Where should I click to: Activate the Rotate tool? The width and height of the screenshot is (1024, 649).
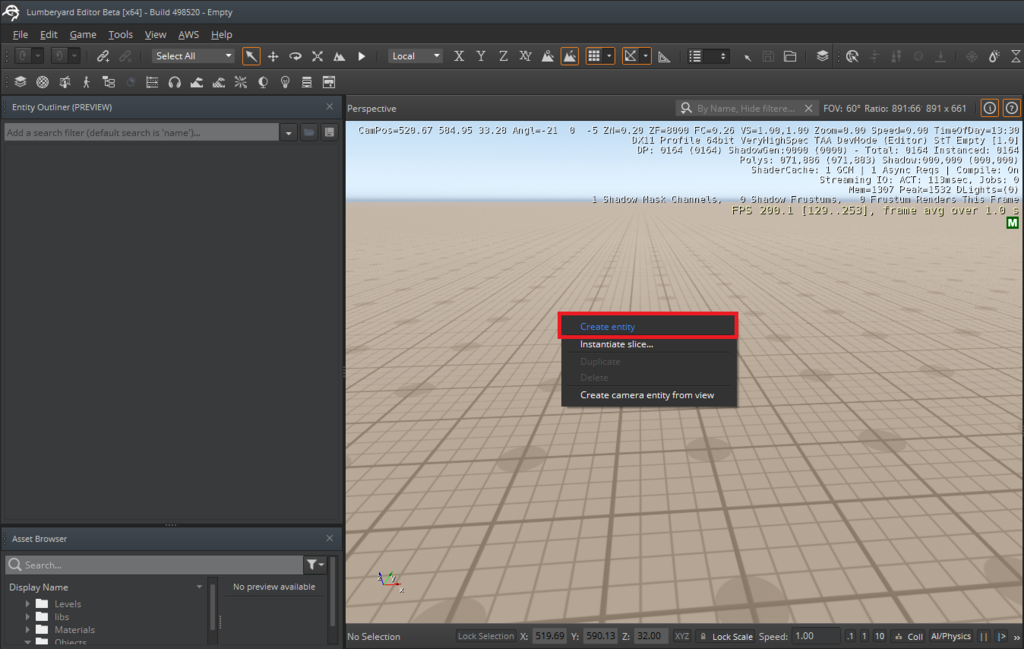click(x=295, y=56)
